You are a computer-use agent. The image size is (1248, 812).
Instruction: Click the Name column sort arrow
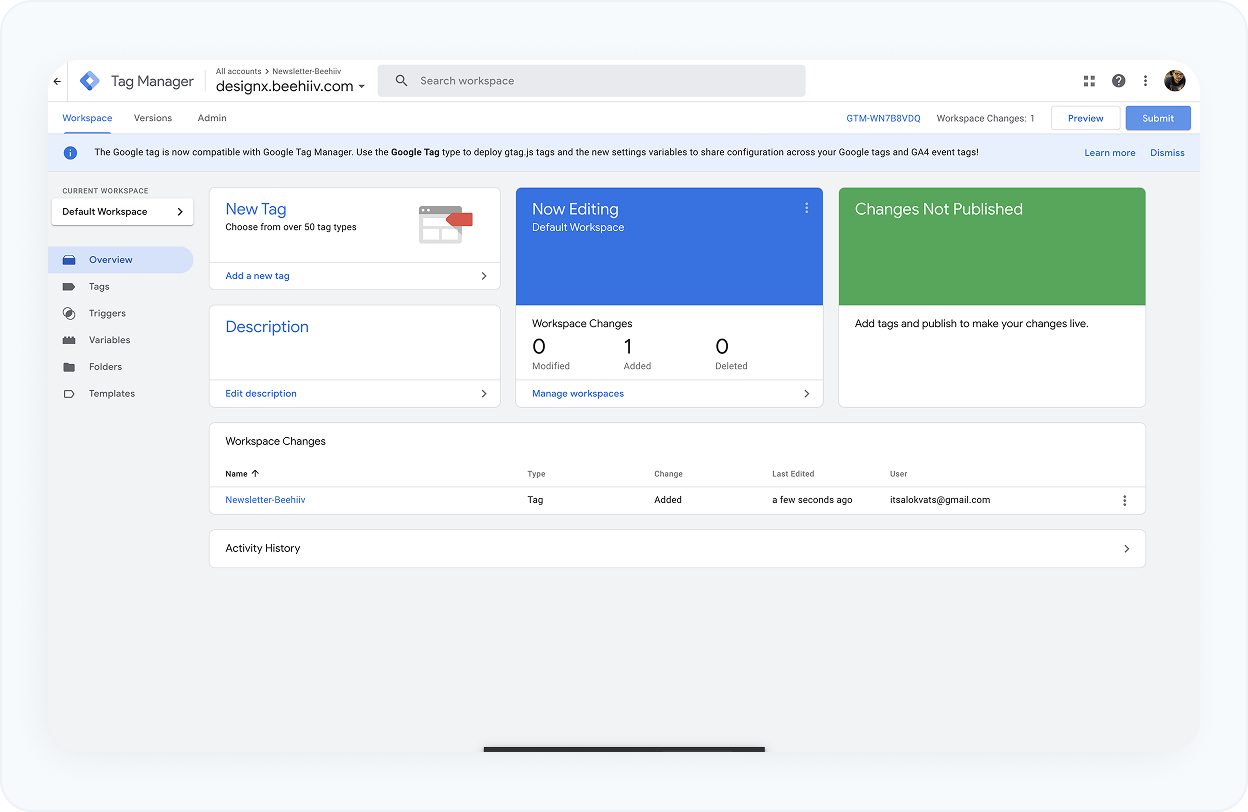(255, 474)
